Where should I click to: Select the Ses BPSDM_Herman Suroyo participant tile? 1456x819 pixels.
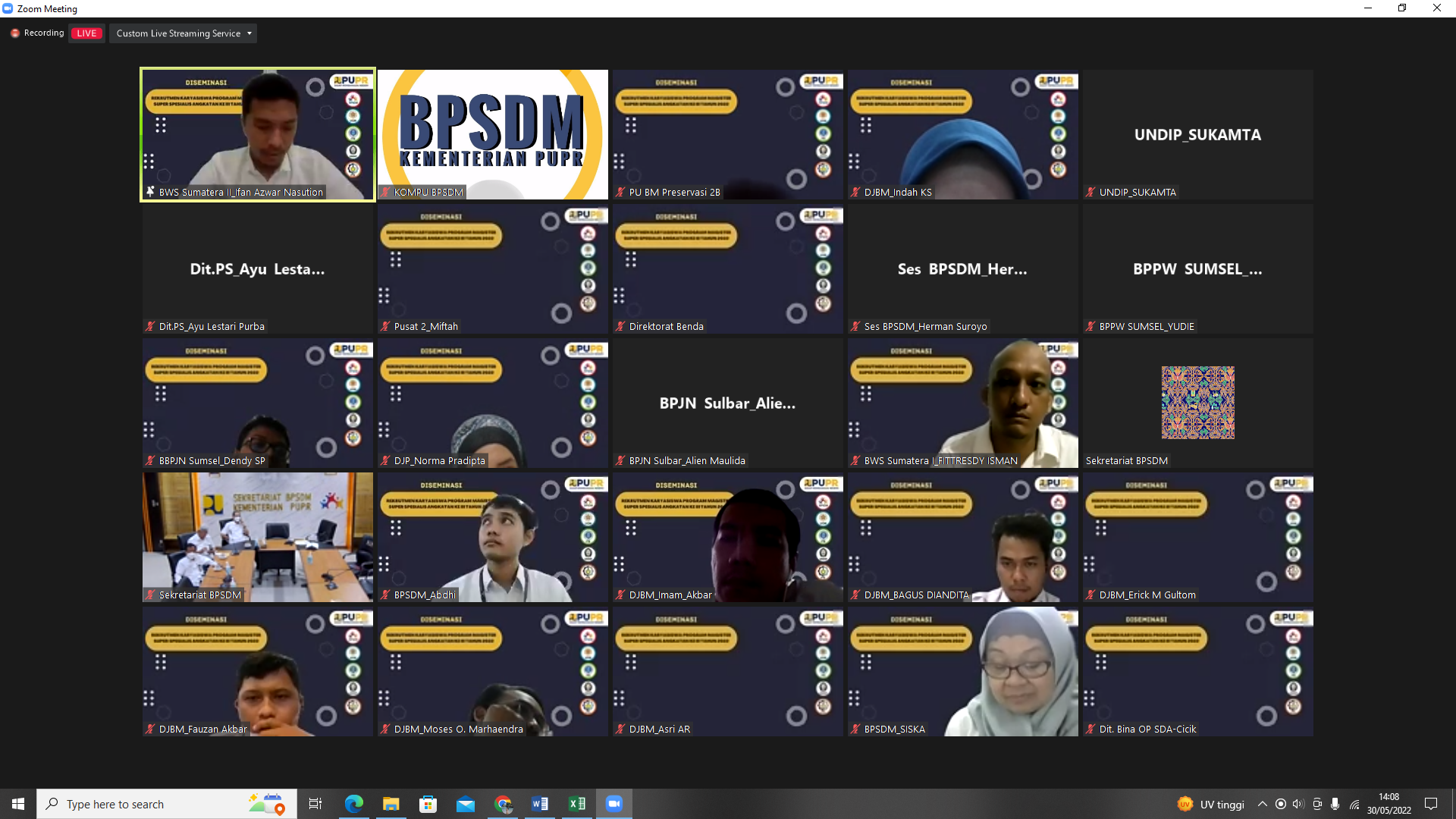pos(963,268)
